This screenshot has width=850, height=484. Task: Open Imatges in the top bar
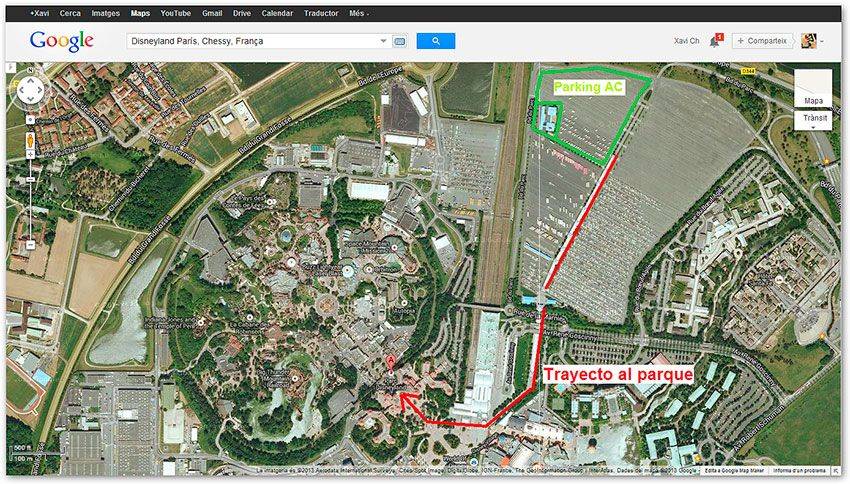[106, 14]
